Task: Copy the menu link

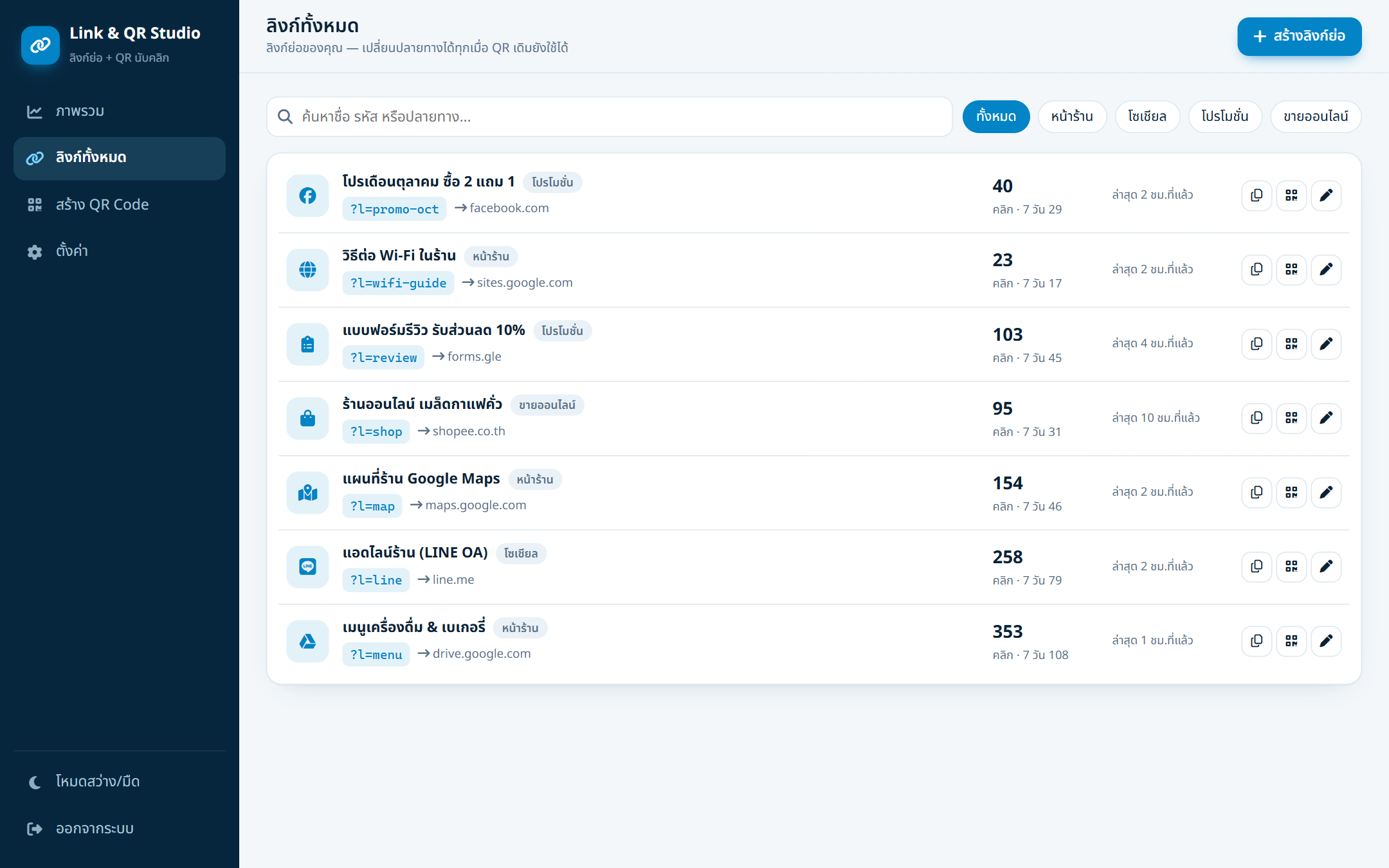Action: coord(1257,641)
